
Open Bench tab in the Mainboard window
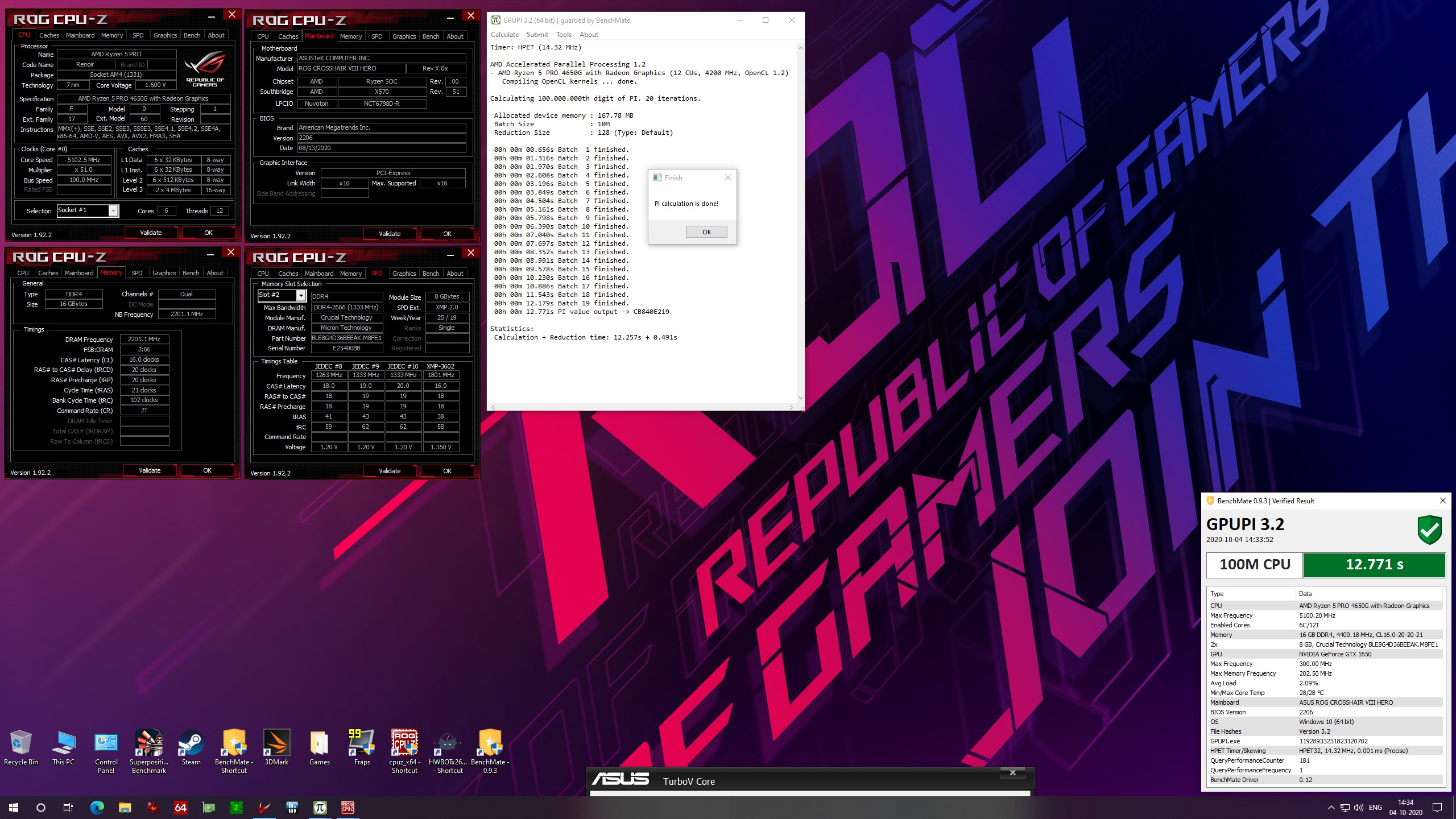[431, 36]
